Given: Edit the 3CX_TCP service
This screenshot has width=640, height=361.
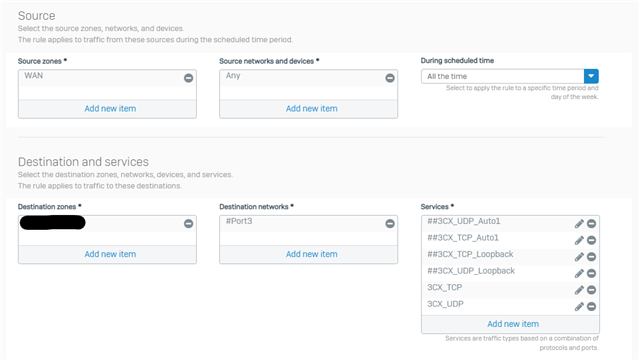Looking at the screenshot, I should [x=579, y=290].
